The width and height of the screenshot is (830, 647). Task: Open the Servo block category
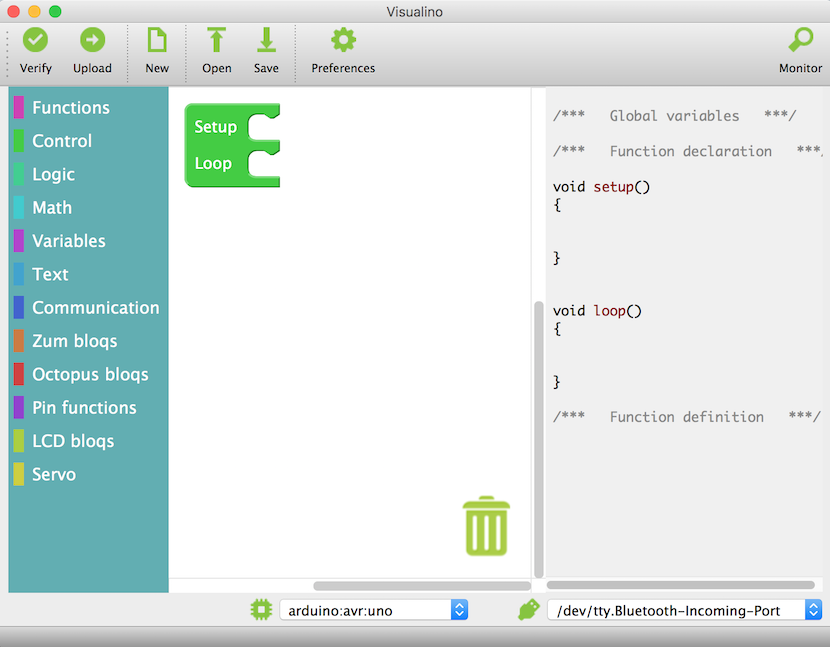(x=54, y=475)
